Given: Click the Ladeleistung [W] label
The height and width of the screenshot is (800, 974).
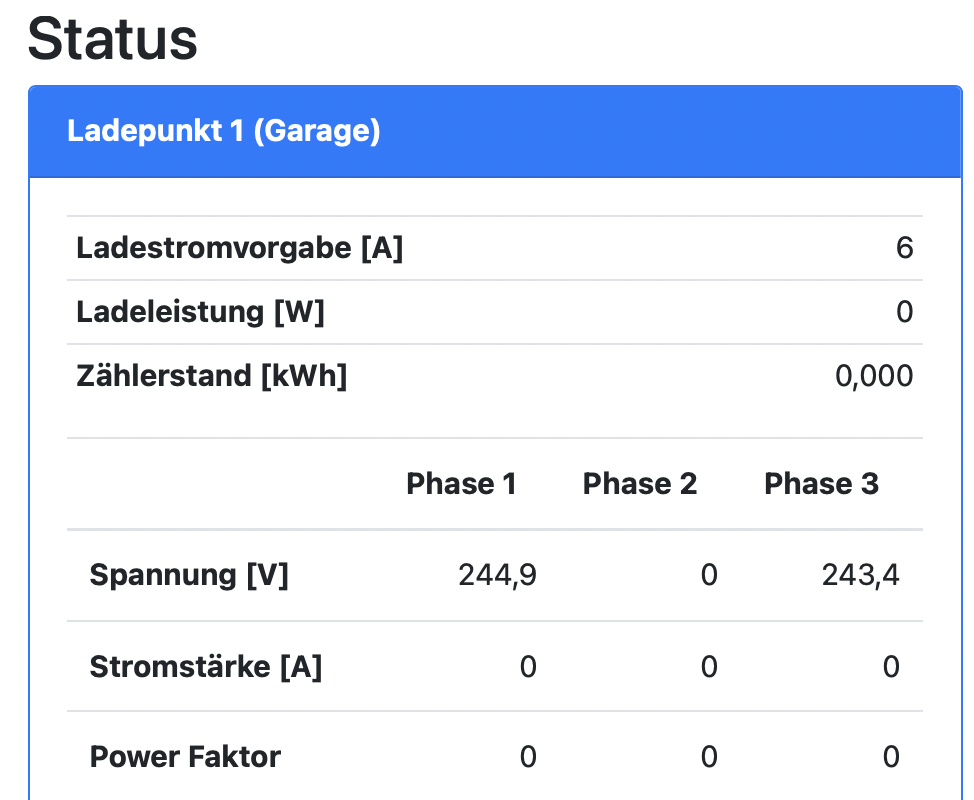Looking at the screenshot, I should point(200,312).
